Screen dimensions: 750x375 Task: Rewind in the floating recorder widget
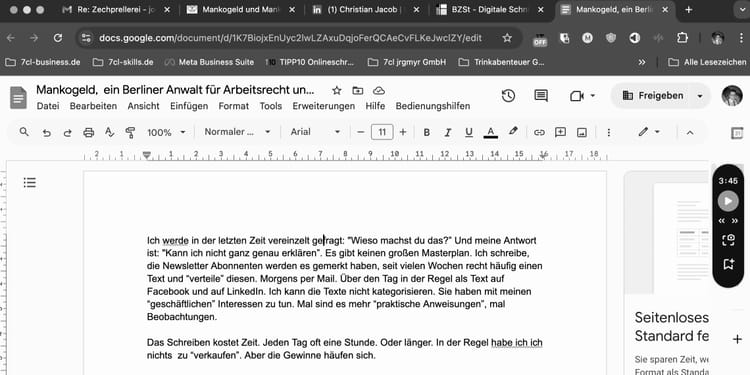pyautogui.click(x=722, y=221)
